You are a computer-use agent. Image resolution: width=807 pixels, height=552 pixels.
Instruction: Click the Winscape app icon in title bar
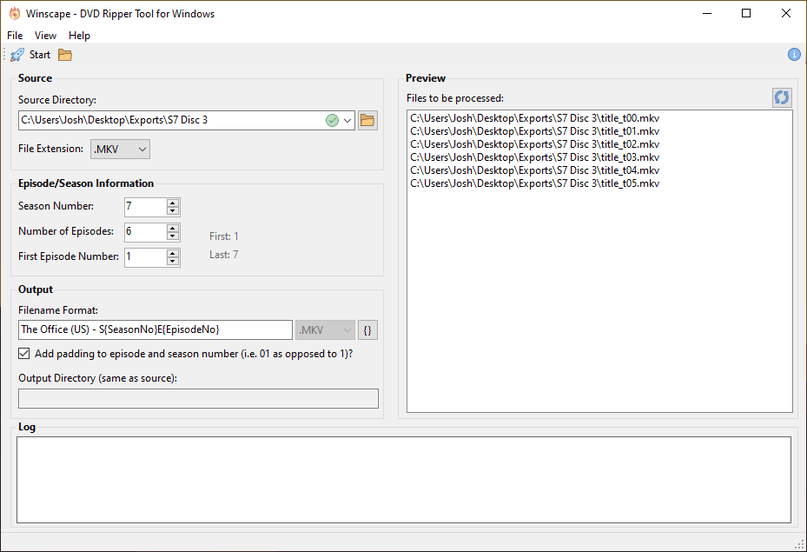pyautogui.click(x=15, y=14)
